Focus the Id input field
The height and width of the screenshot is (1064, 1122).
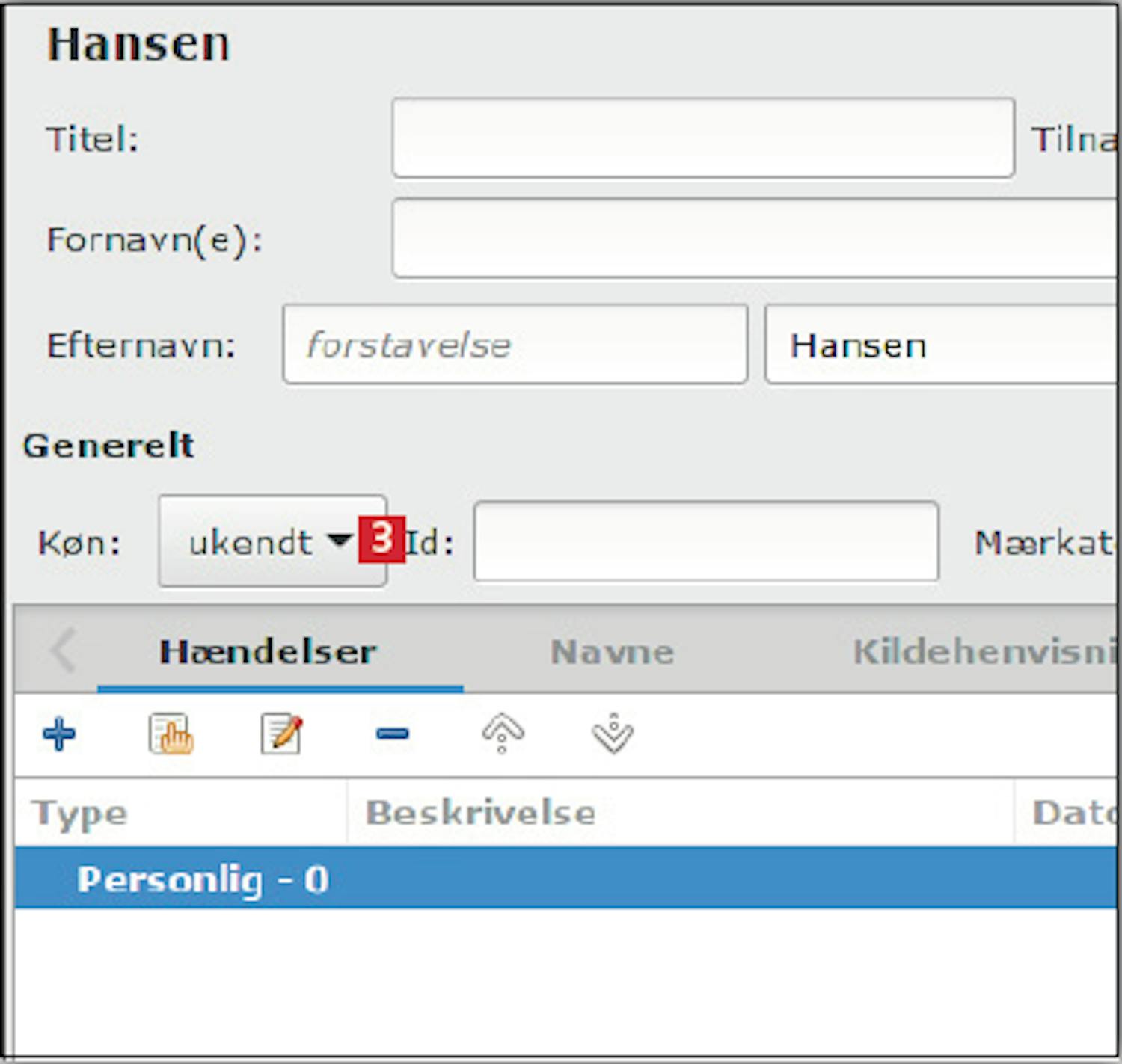pos(705,541)
